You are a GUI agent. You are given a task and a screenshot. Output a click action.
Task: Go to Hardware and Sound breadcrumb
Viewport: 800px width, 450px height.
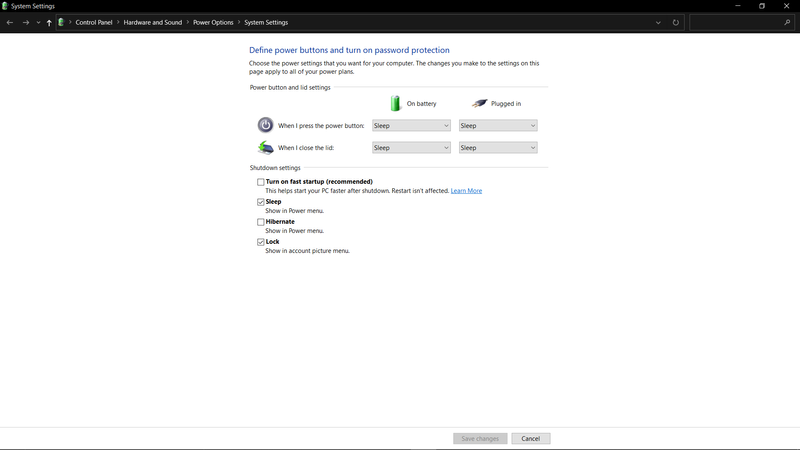click(x=153, y=22)
